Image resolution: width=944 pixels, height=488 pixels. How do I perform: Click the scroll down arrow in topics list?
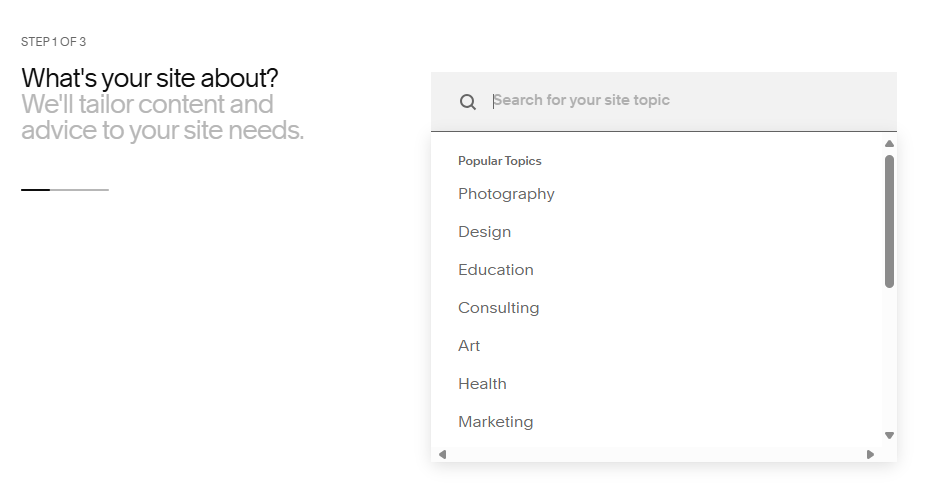[889, 435]
